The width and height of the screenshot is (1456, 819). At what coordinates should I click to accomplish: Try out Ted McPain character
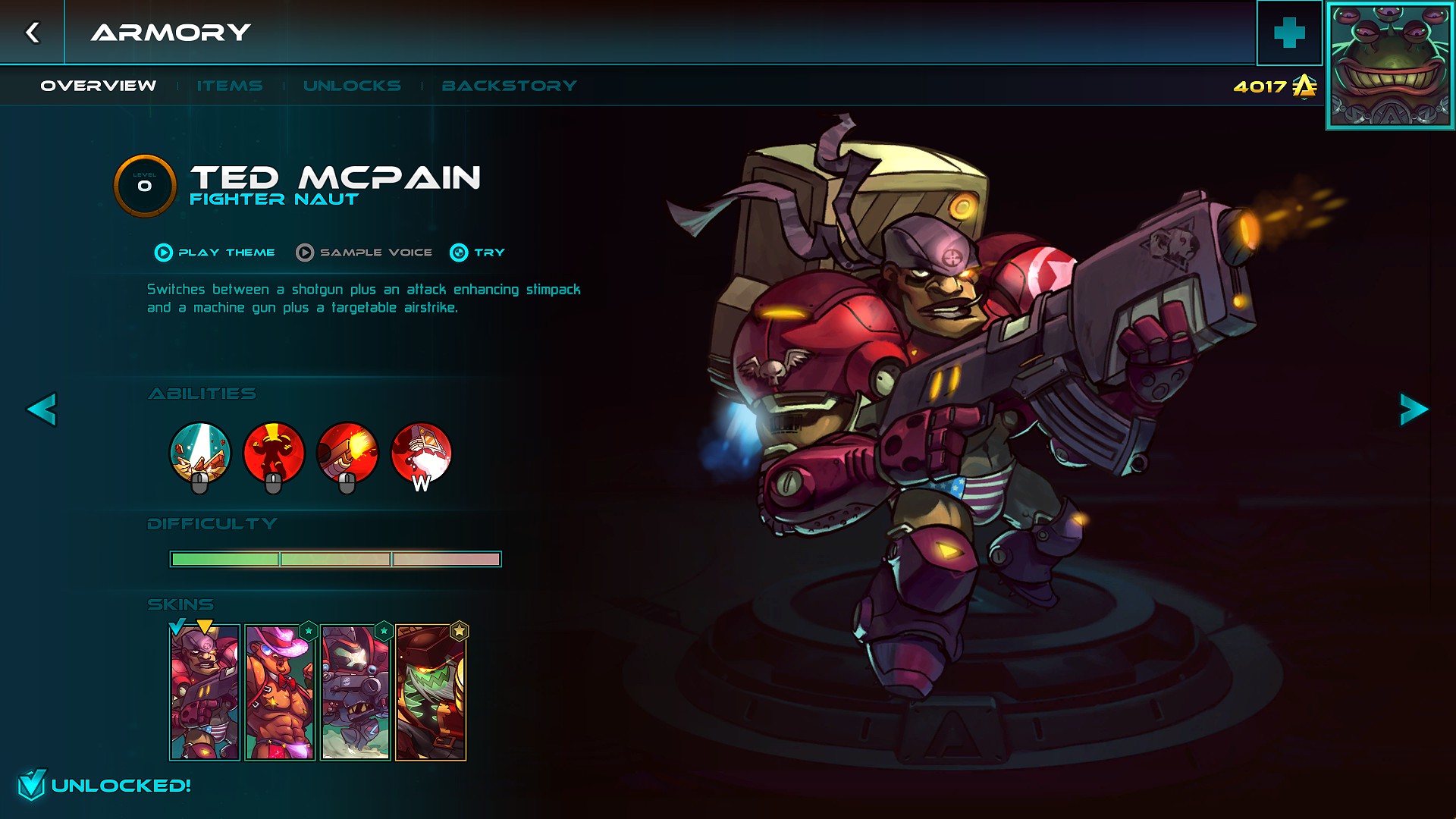[477, 253]
